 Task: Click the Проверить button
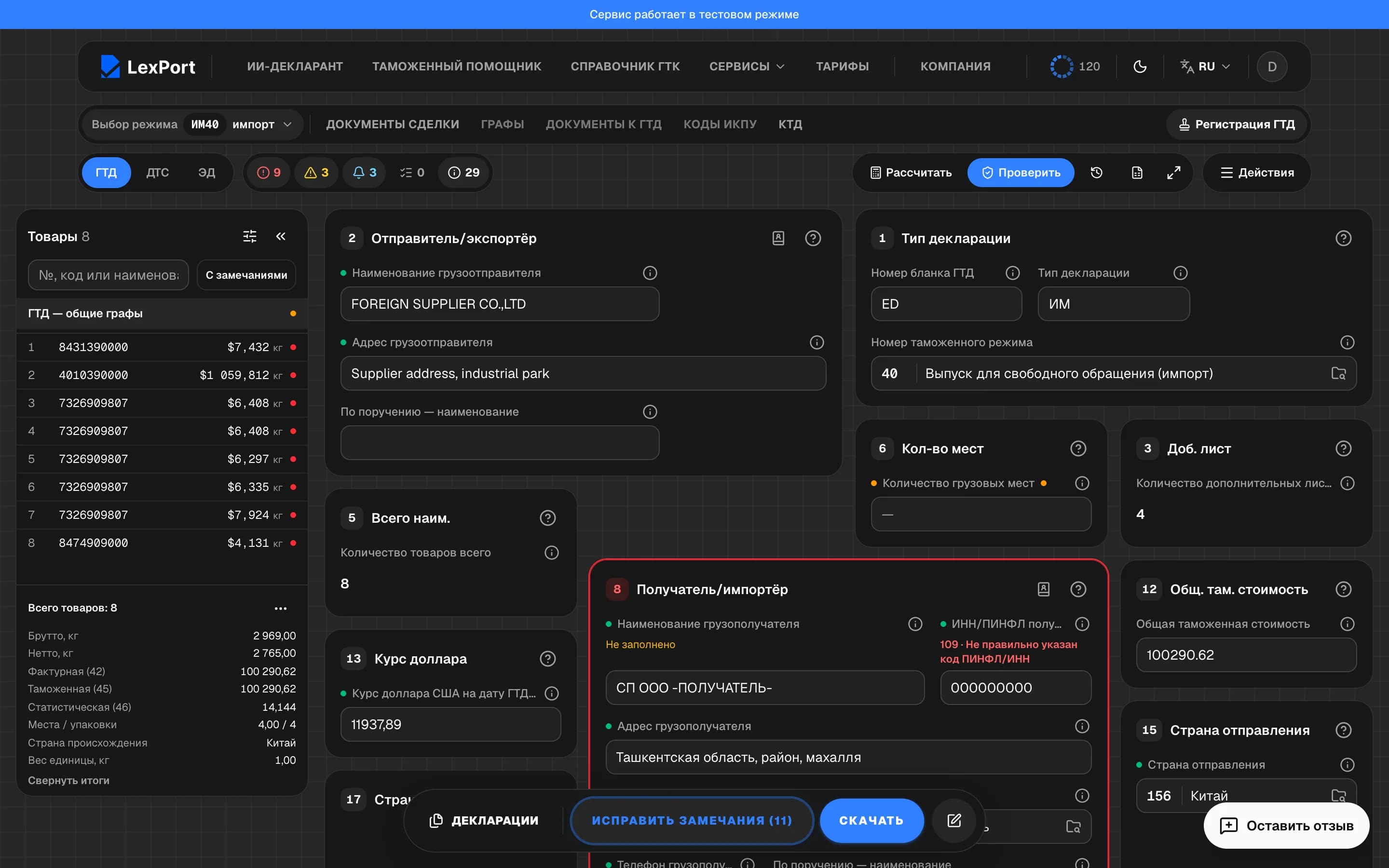coord(1021,172)
